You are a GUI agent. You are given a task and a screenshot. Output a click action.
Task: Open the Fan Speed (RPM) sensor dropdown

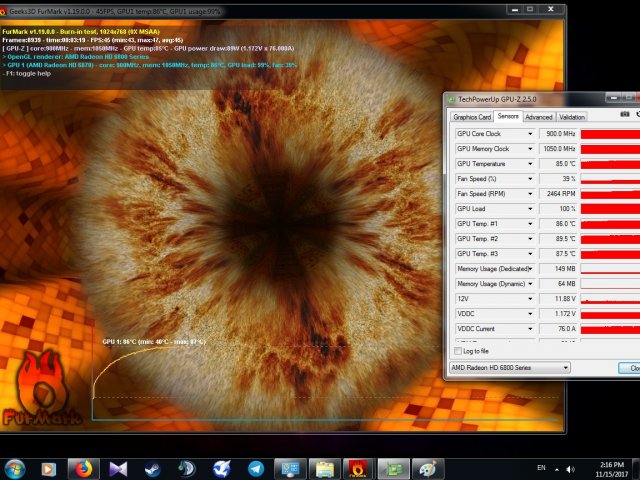coord(529,193)
